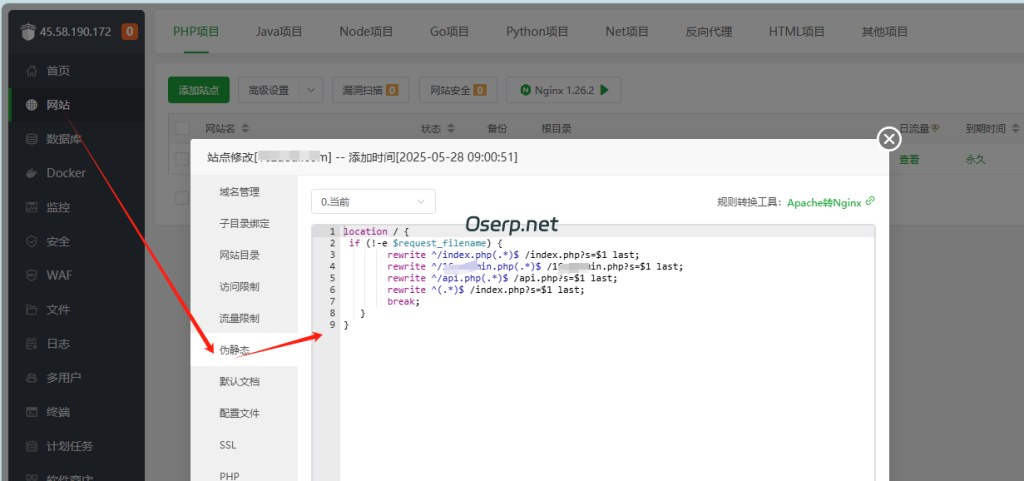Open the 0.当前 rewrite template dropdown
1024x481 pixels.
[x=373, y=201]
